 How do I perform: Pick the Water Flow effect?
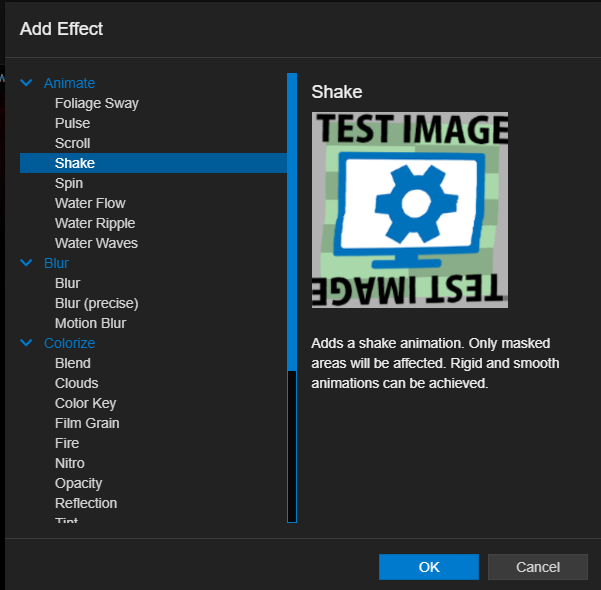pos(90,203)
